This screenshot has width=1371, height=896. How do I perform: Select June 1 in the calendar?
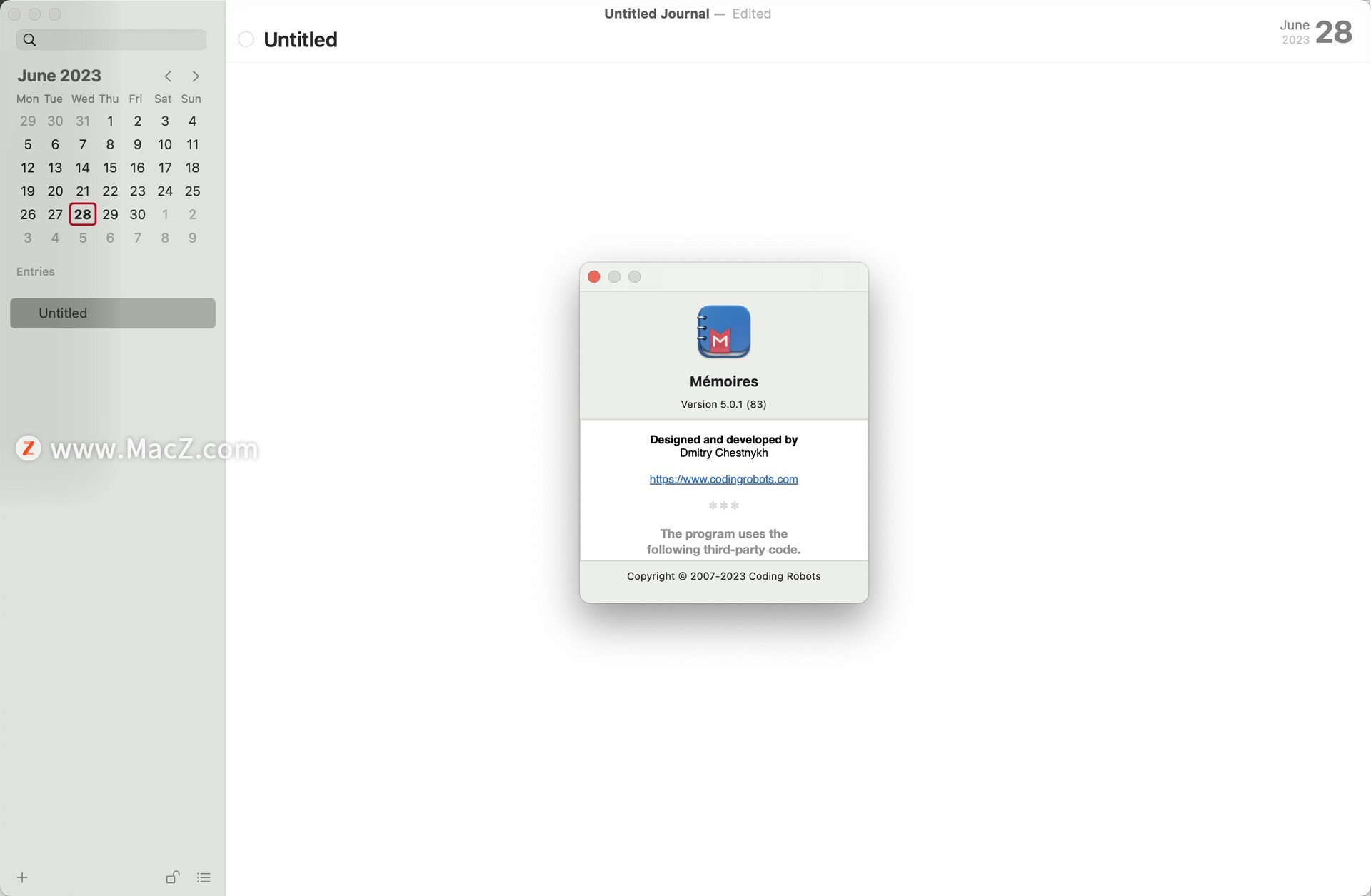click(110, 121)
